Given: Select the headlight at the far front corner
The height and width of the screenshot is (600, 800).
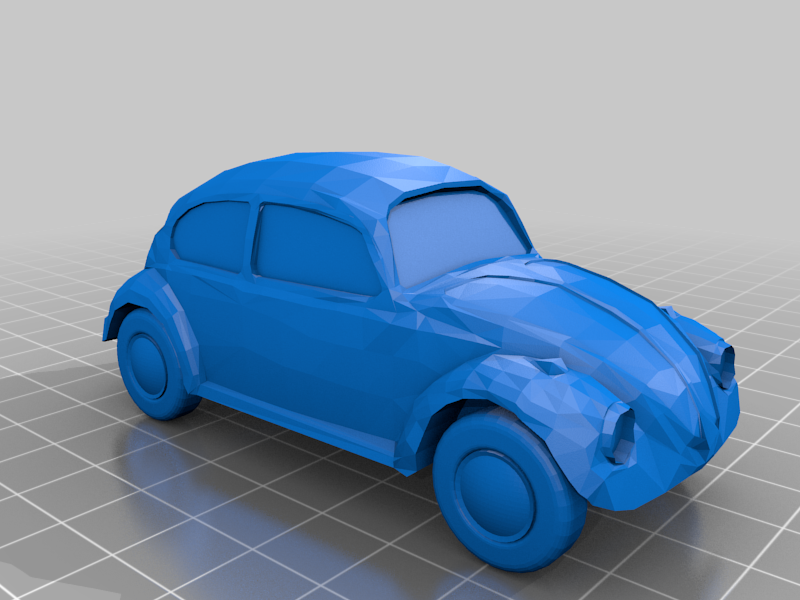Looking at the screenshot, I should [x=721, y=362].
